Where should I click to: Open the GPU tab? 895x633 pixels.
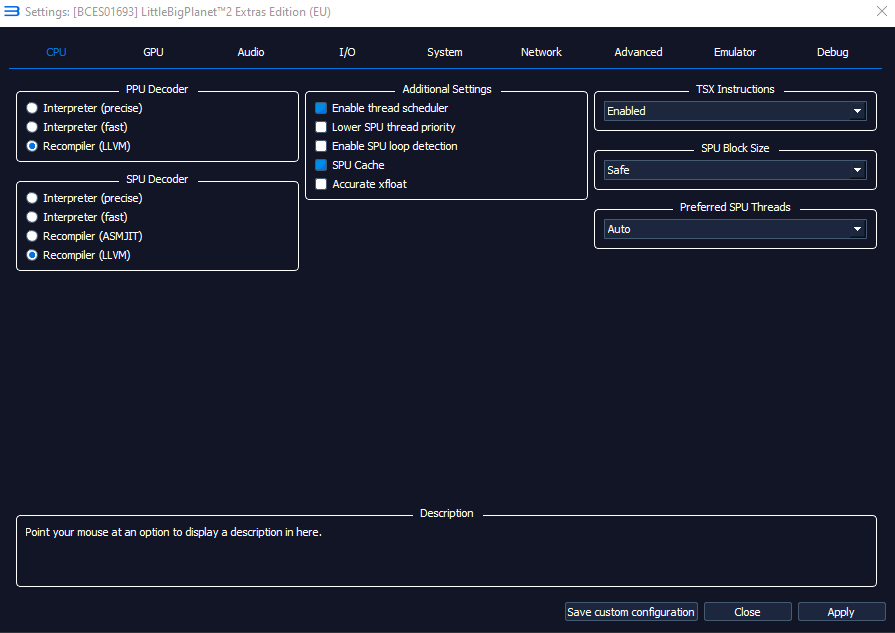click(x=153, y=52)
